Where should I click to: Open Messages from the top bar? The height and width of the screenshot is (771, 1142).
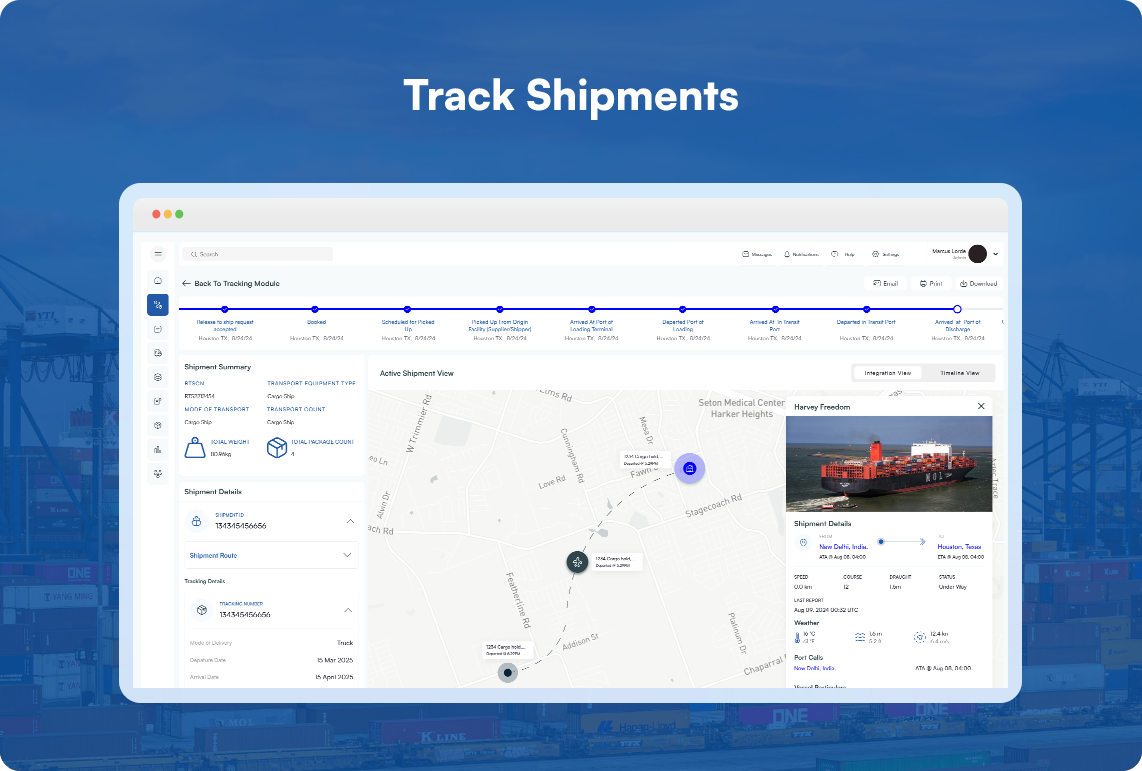(x=757, y=255)
